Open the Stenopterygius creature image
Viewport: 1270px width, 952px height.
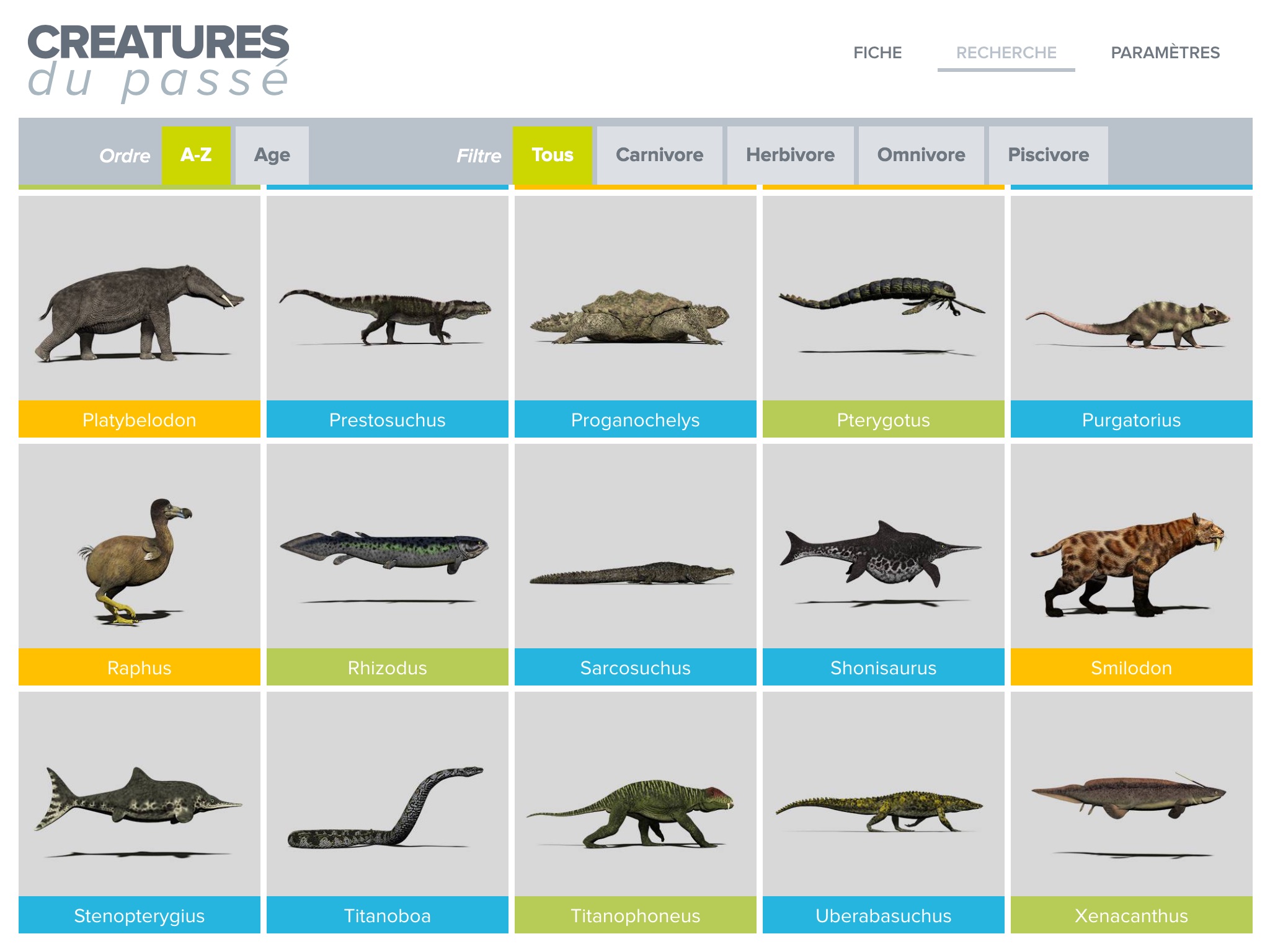(x=140, y=794)
